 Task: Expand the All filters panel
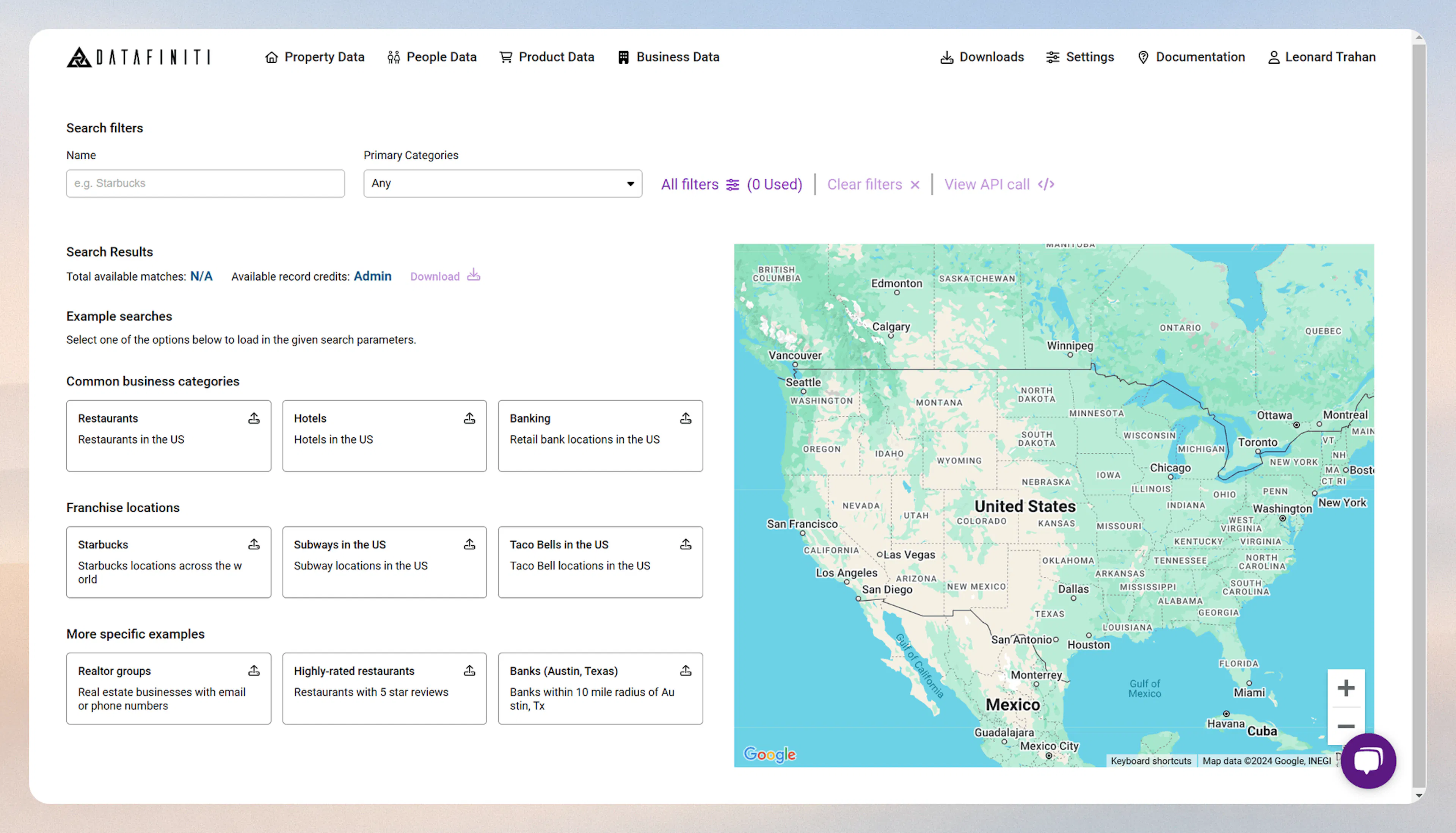point(700,184)
